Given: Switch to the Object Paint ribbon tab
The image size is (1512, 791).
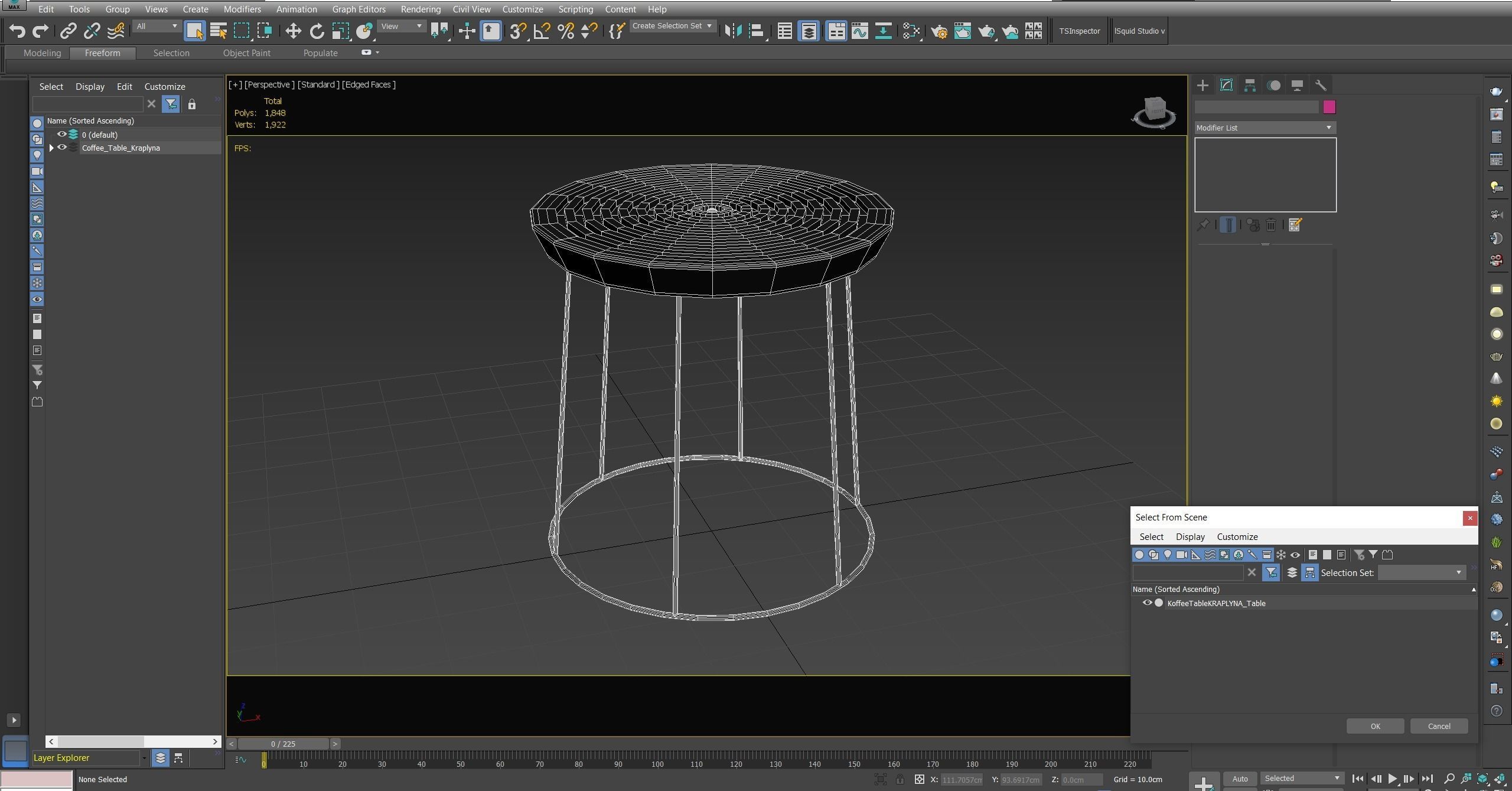Looking at the screenshot, I should [246, 53].
